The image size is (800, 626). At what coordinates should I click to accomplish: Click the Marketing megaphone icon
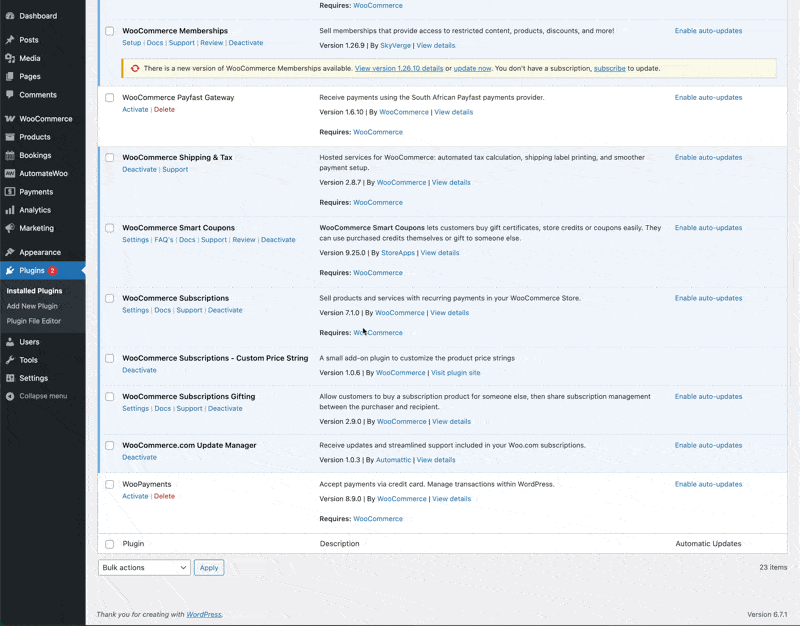point(10,228)
